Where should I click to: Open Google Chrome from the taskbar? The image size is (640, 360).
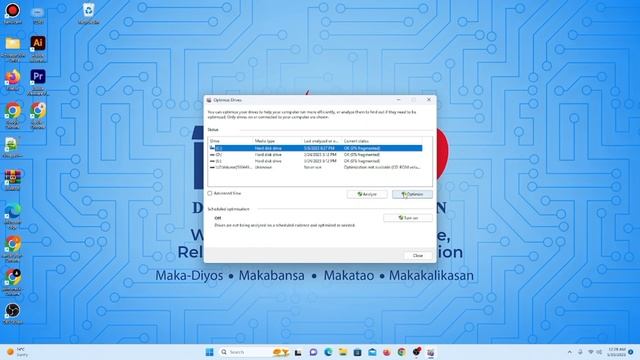pyautogui.click(x=402, y=352)
